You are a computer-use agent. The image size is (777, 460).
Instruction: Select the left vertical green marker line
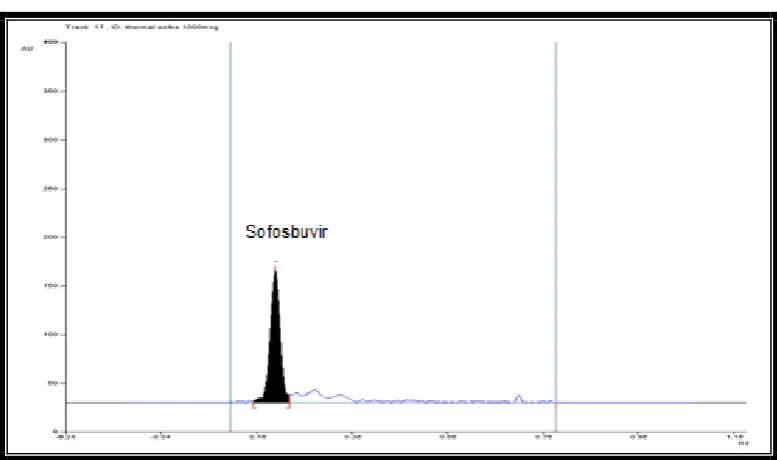[x=230, y=237]
